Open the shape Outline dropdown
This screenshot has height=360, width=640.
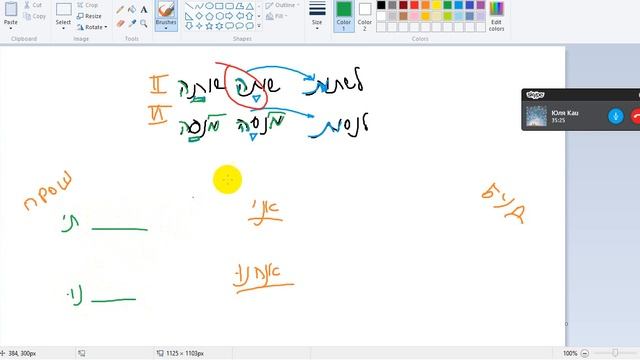[x=282, y=5]
